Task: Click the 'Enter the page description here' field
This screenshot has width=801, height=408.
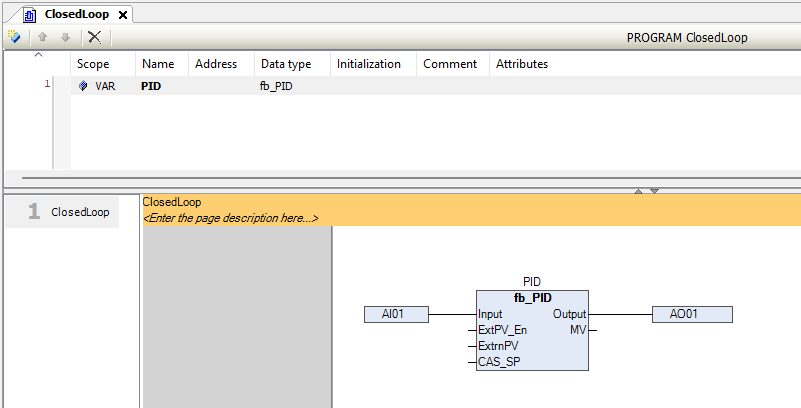Action: coord(230,218)
